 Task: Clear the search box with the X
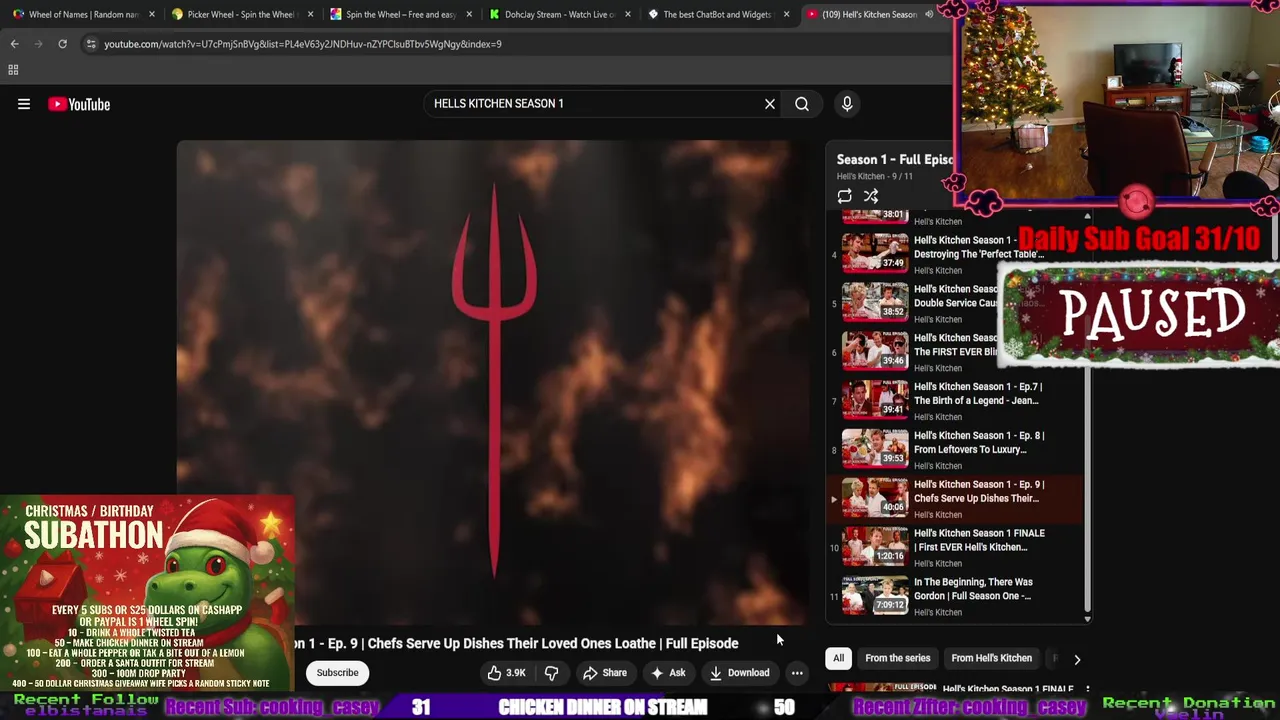[770, 104]
